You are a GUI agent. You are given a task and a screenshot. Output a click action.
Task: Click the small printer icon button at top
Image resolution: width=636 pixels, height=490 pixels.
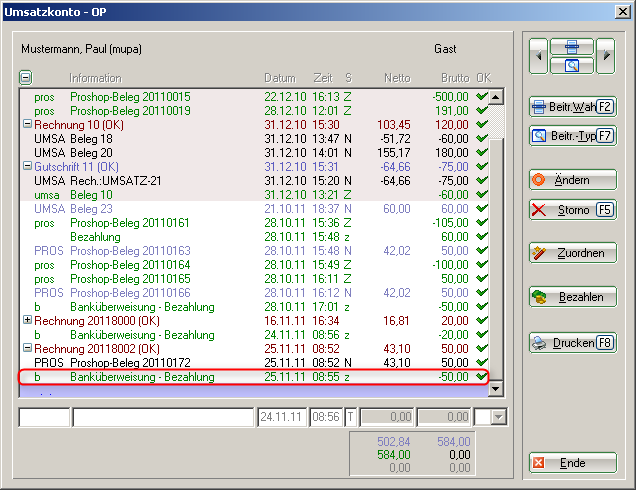tap(572, 47)
